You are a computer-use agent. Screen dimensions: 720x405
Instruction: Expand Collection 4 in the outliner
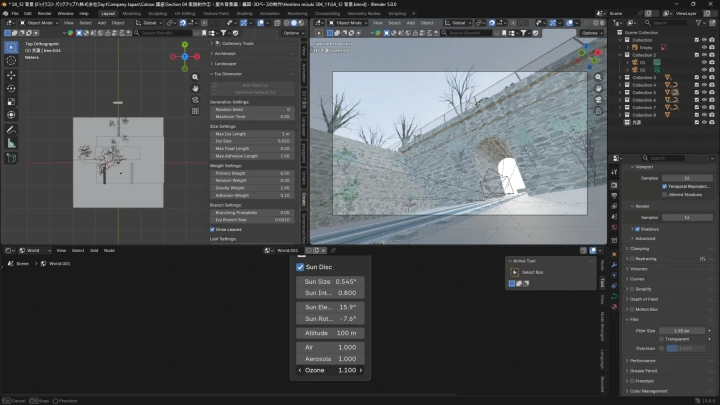pos(620,85)
